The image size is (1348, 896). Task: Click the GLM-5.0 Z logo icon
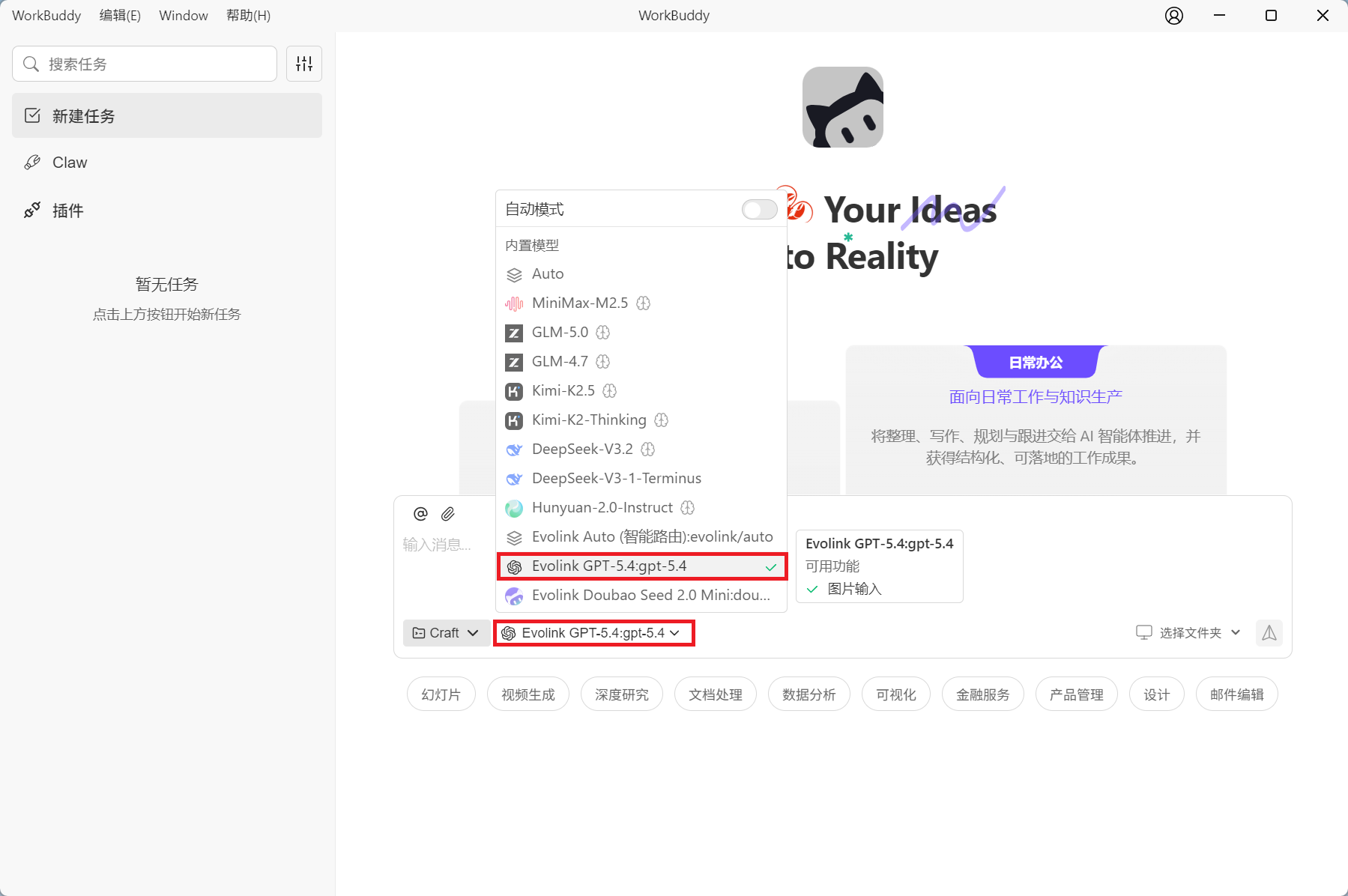click(x=514, y=333)
